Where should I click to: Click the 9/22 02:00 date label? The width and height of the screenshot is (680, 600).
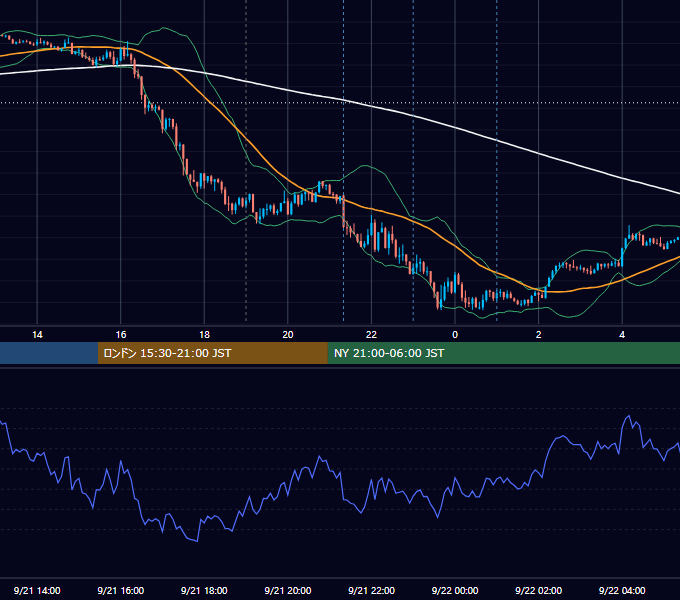coord(538,590)
